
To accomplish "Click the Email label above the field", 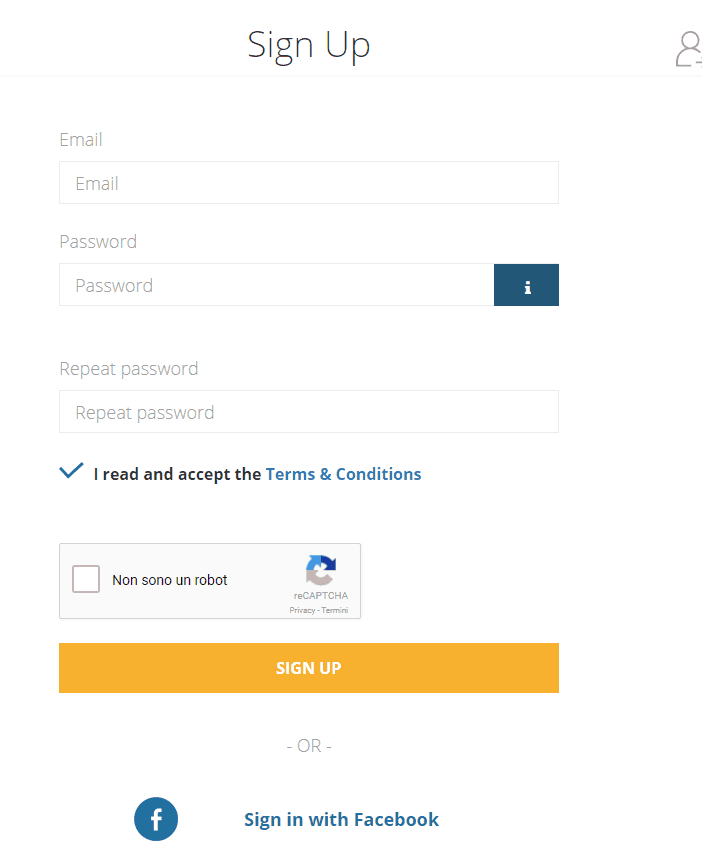I will tap(81, 140).
